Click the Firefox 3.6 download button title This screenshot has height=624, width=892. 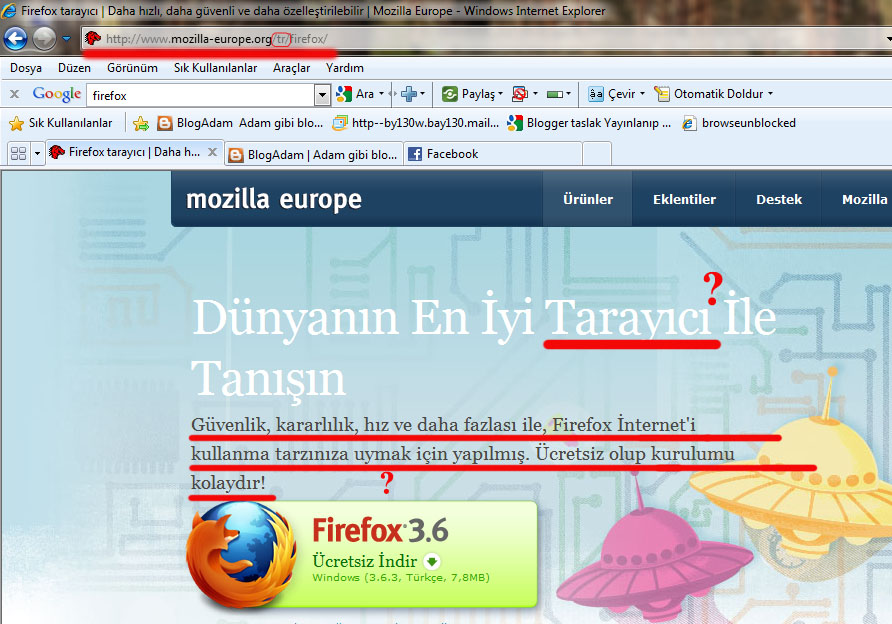click(380, 530)
